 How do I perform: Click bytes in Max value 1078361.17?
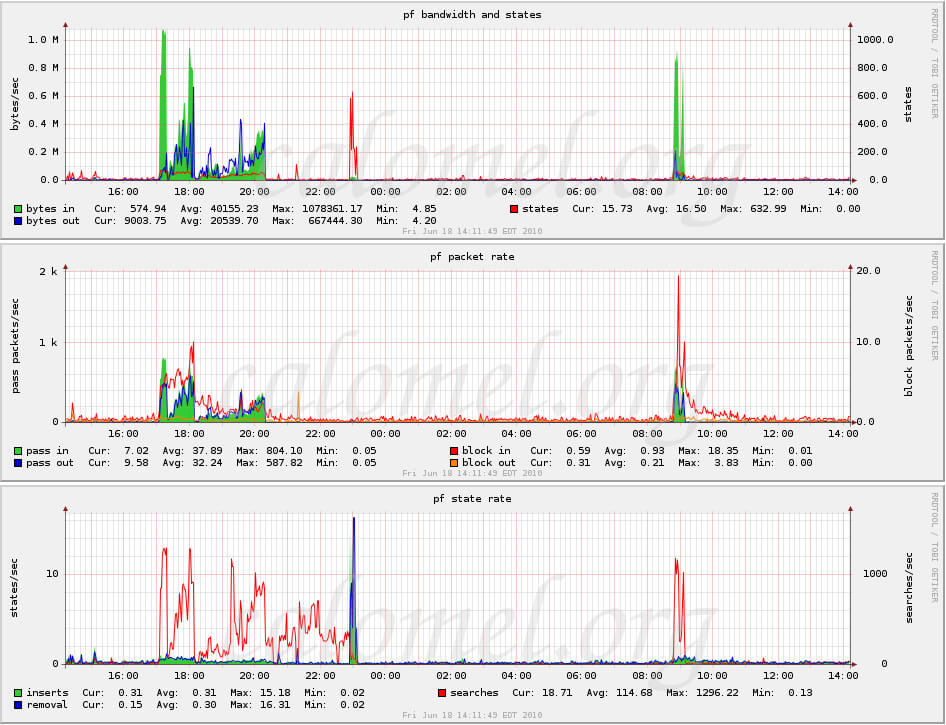332,209
